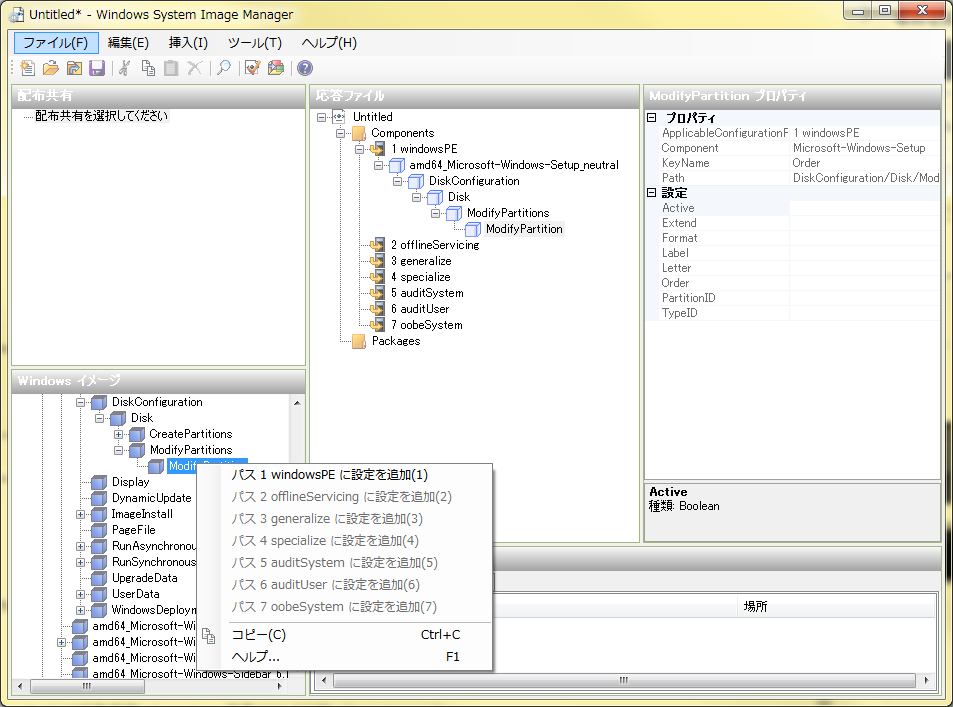The width and height of the screenshot is (953, 707).
Task: Click the Save floppy disk icon
Action: [x=97, y=68]
